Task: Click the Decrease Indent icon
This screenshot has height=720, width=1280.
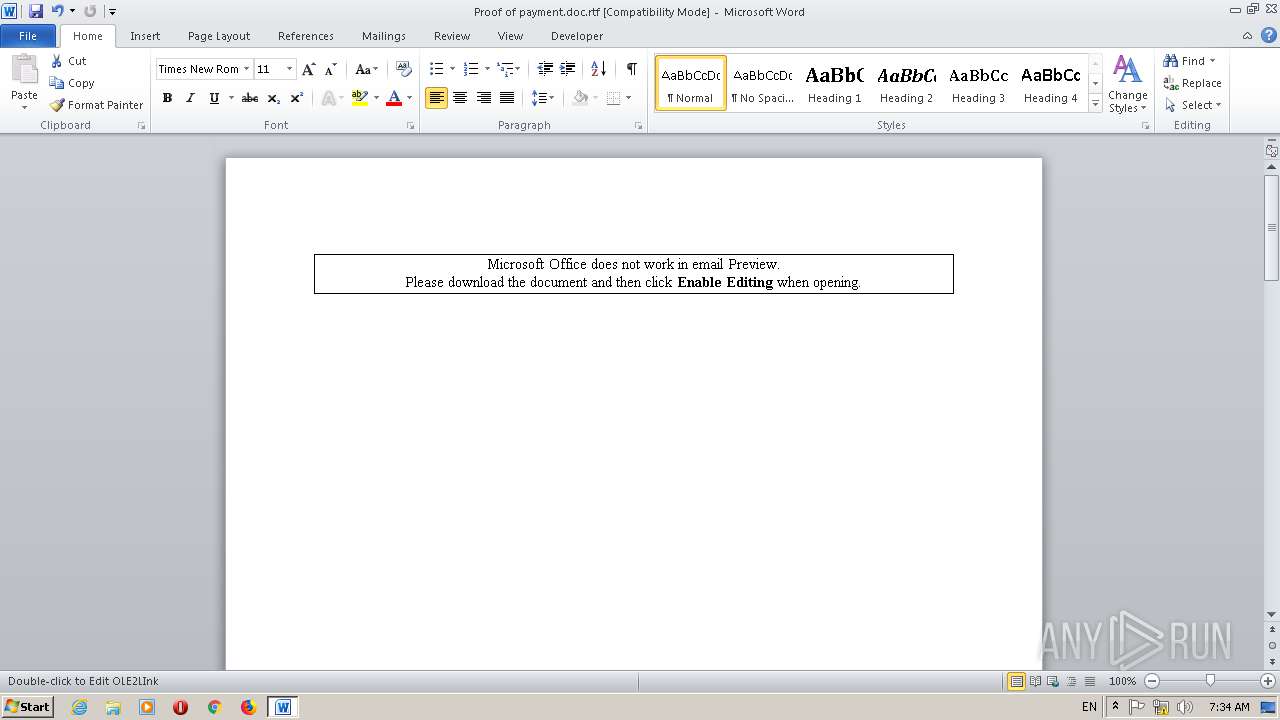Action: (x=545, y=69)
